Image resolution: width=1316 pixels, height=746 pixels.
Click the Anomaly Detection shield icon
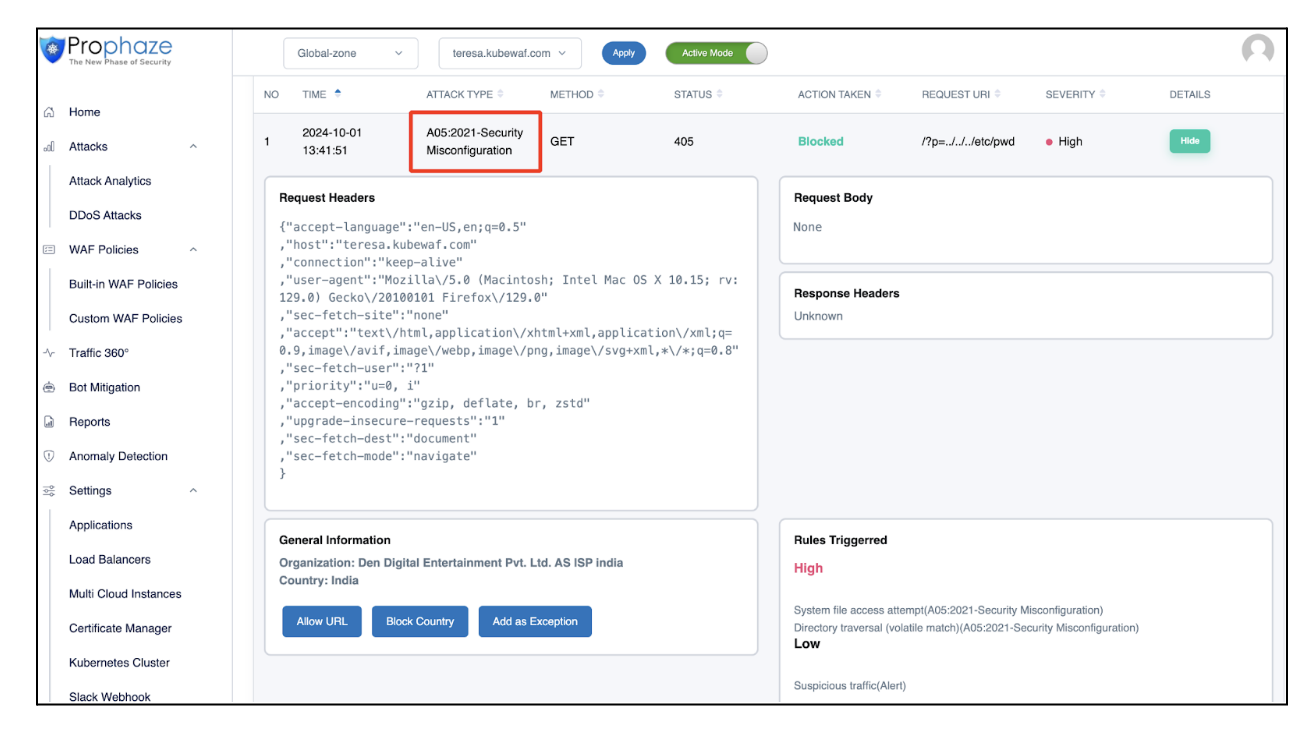48,456
